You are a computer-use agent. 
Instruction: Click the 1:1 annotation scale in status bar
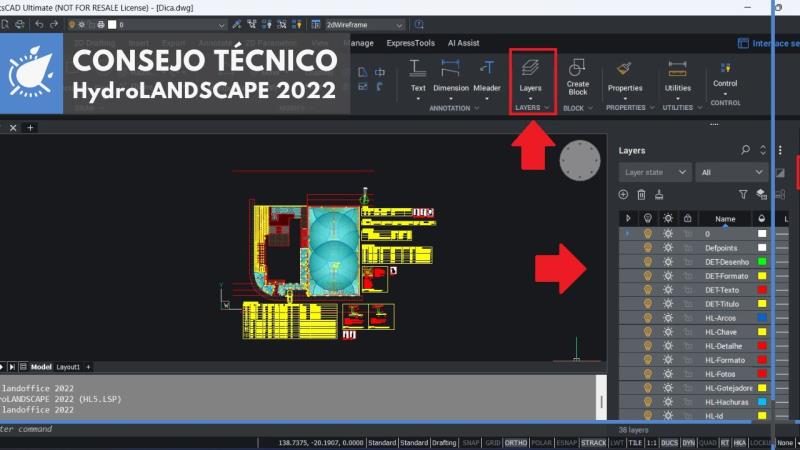click(x=652, y=443)
